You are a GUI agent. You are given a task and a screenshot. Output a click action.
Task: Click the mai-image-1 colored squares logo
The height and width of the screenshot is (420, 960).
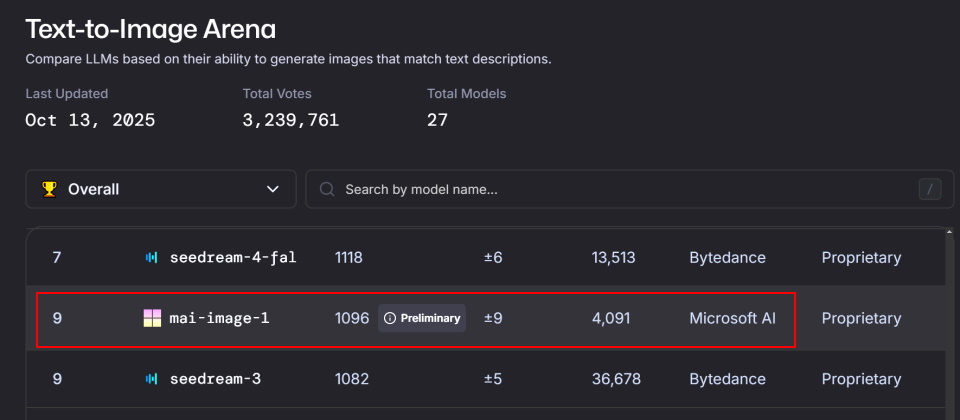[x=151, y=319]
